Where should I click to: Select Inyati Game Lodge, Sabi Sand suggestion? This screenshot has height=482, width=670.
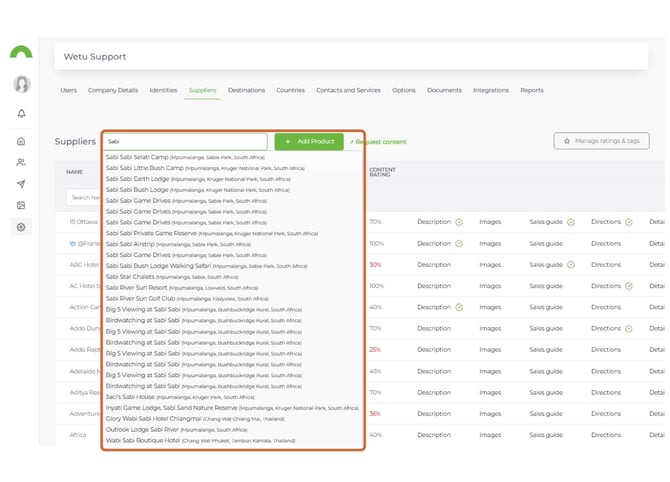232,408
